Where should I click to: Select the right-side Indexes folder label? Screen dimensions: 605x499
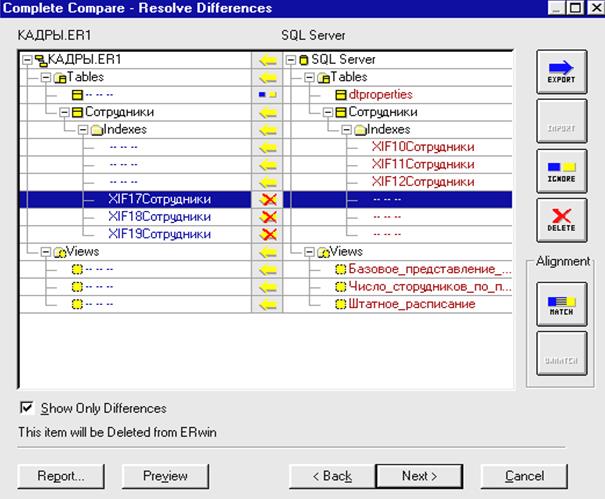pyautogui.click(x=389, y=130)
